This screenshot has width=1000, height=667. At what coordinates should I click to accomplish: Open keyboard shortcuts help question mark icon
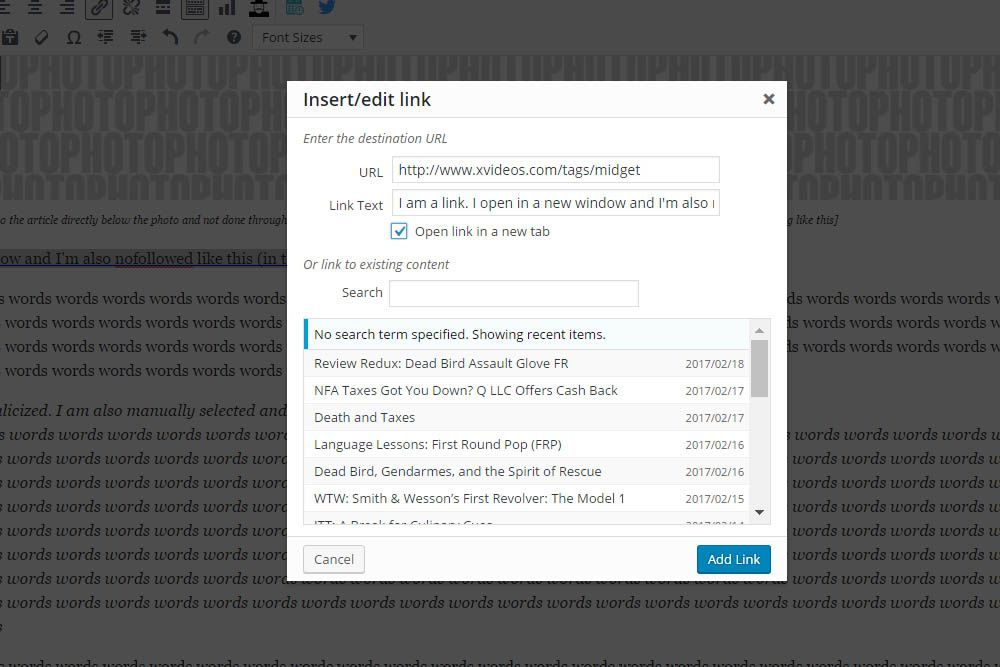pyautogui.click(x=234, y=37)
